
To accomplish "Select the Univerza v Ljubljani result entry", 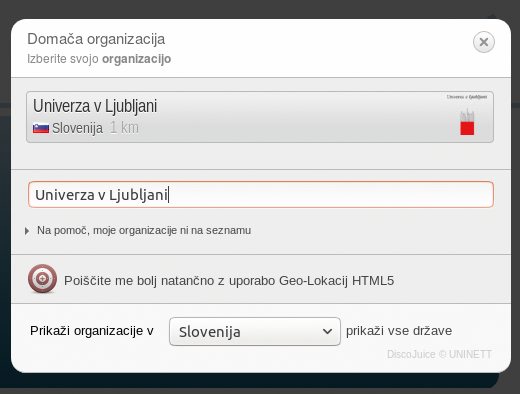I will point(260,117).
